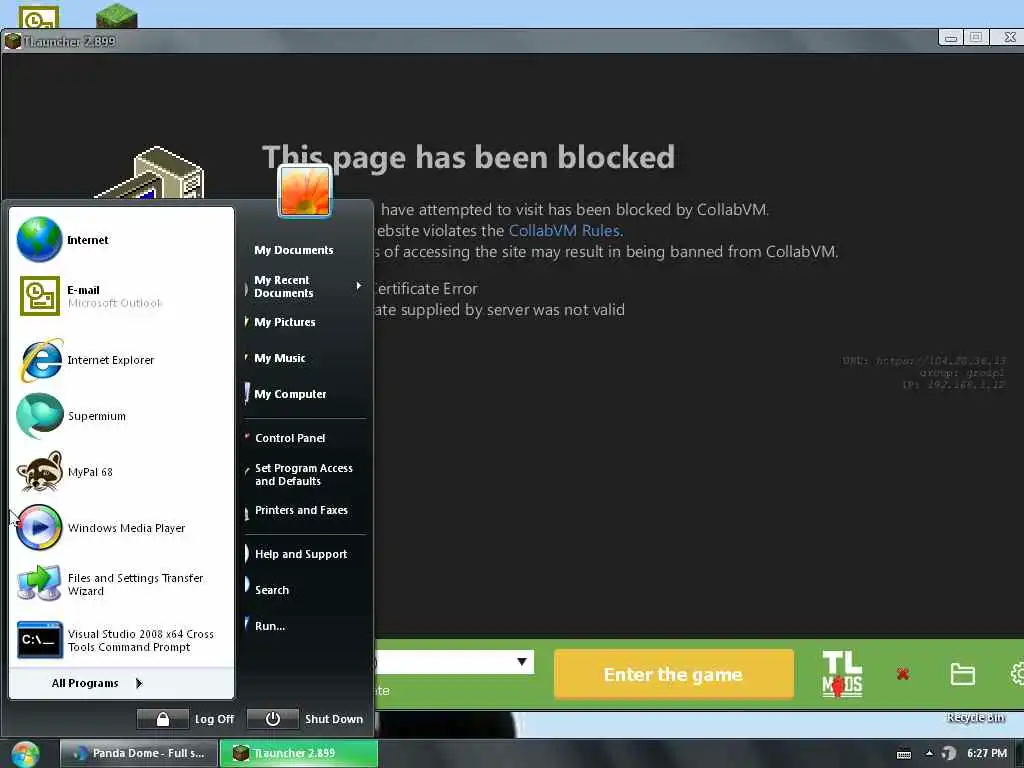The height and width of the screenshot is (768, 1024).
Task: Switch to Panda Dome taskbar button
Action: [x=139, y=753]
